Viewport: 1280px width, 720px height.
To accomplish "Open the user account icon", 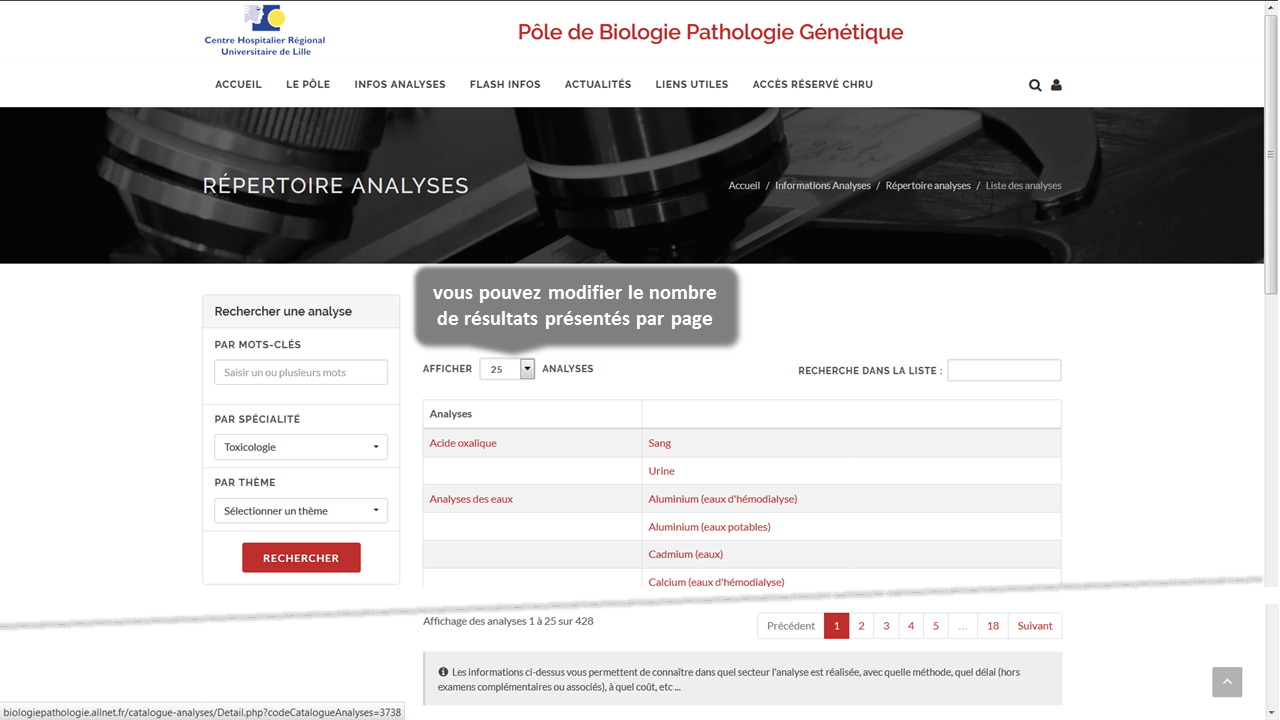I will pyautogui.click(x=1056, y=85).
